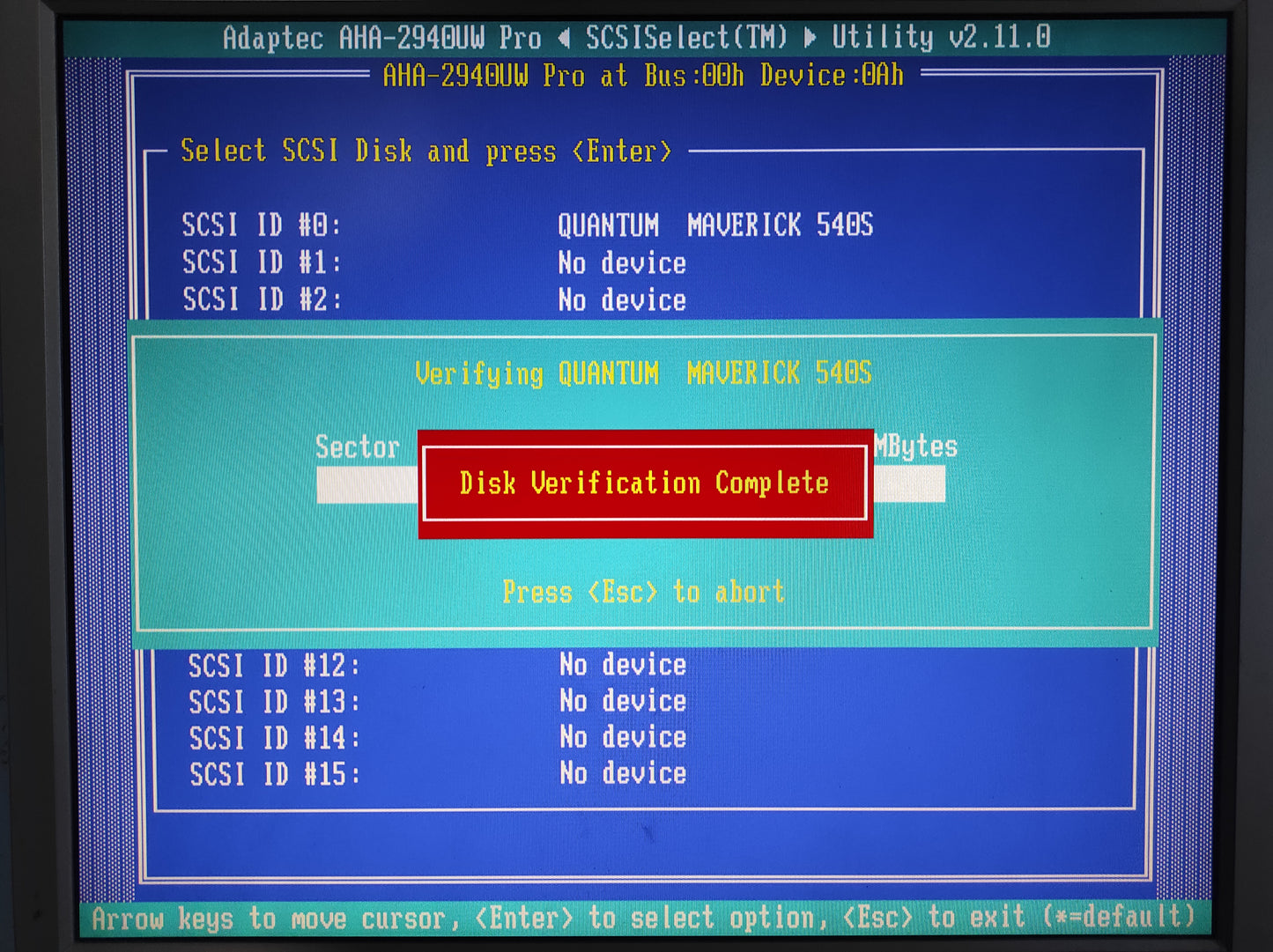Select the SCSI ID #1 entry
Image resolution: width=1273 pixels, height=952 pixels.
point(262,262)
